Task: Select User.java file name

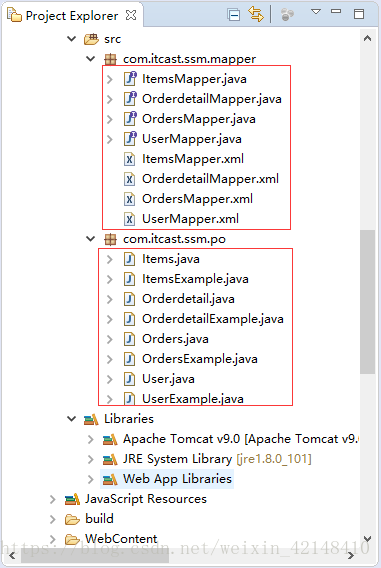Action: pos(168,379)
